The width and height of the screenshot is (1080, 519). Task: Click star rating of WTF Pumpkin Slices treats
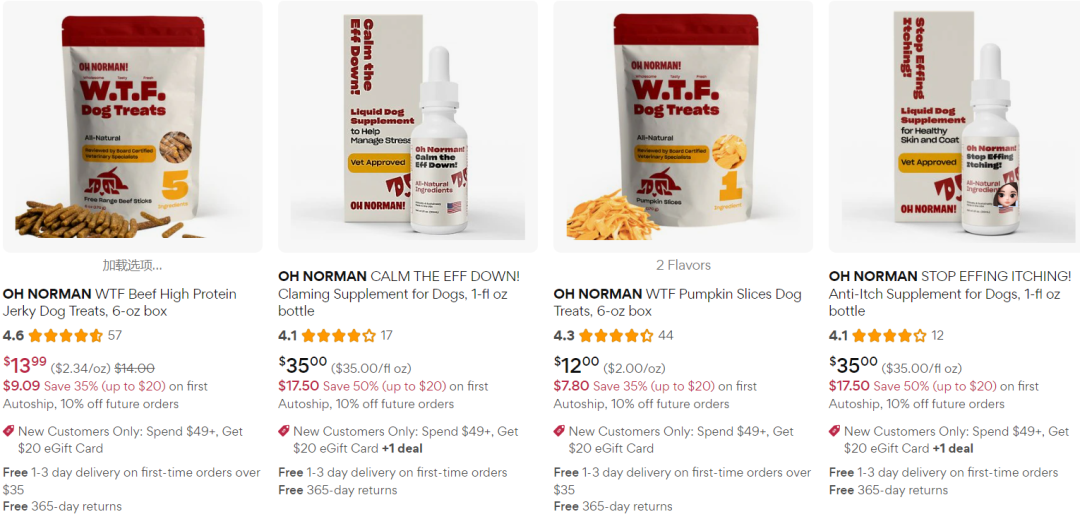(616, 336)
